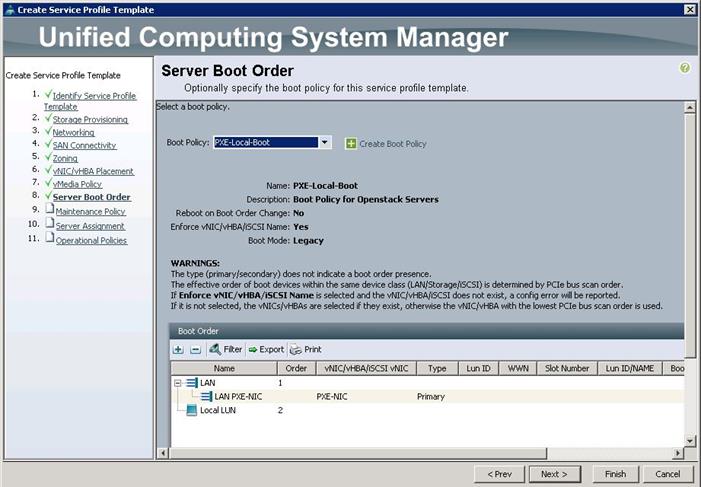Click the Prev button
The width and height of the screenshot is (701, 487).
pyautogui.click(x=499, y=474)
